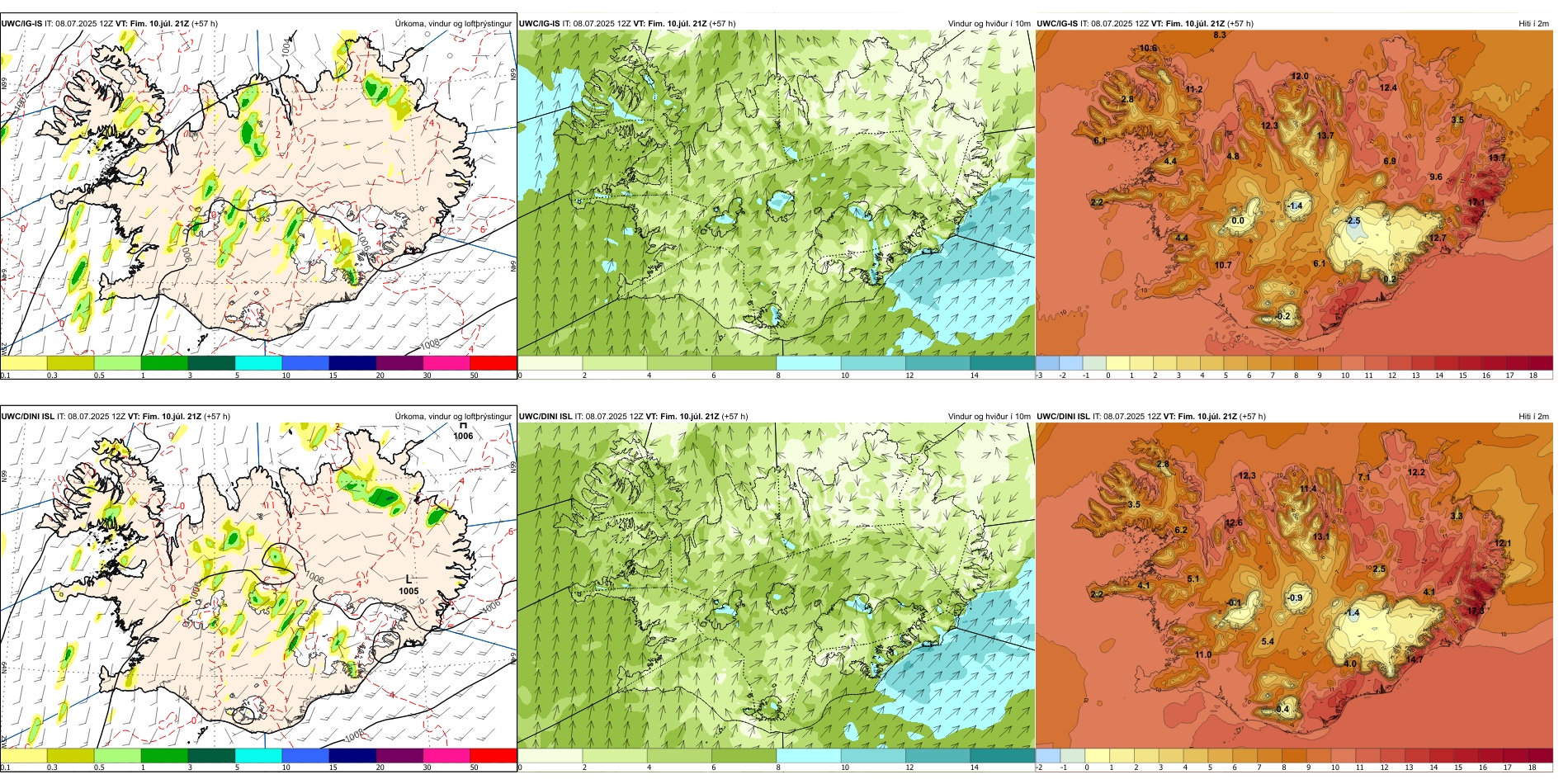Screen dimensions: 1568x784
Task: Click the H 1006 high-pressure marker
Action: pos(463,432)
